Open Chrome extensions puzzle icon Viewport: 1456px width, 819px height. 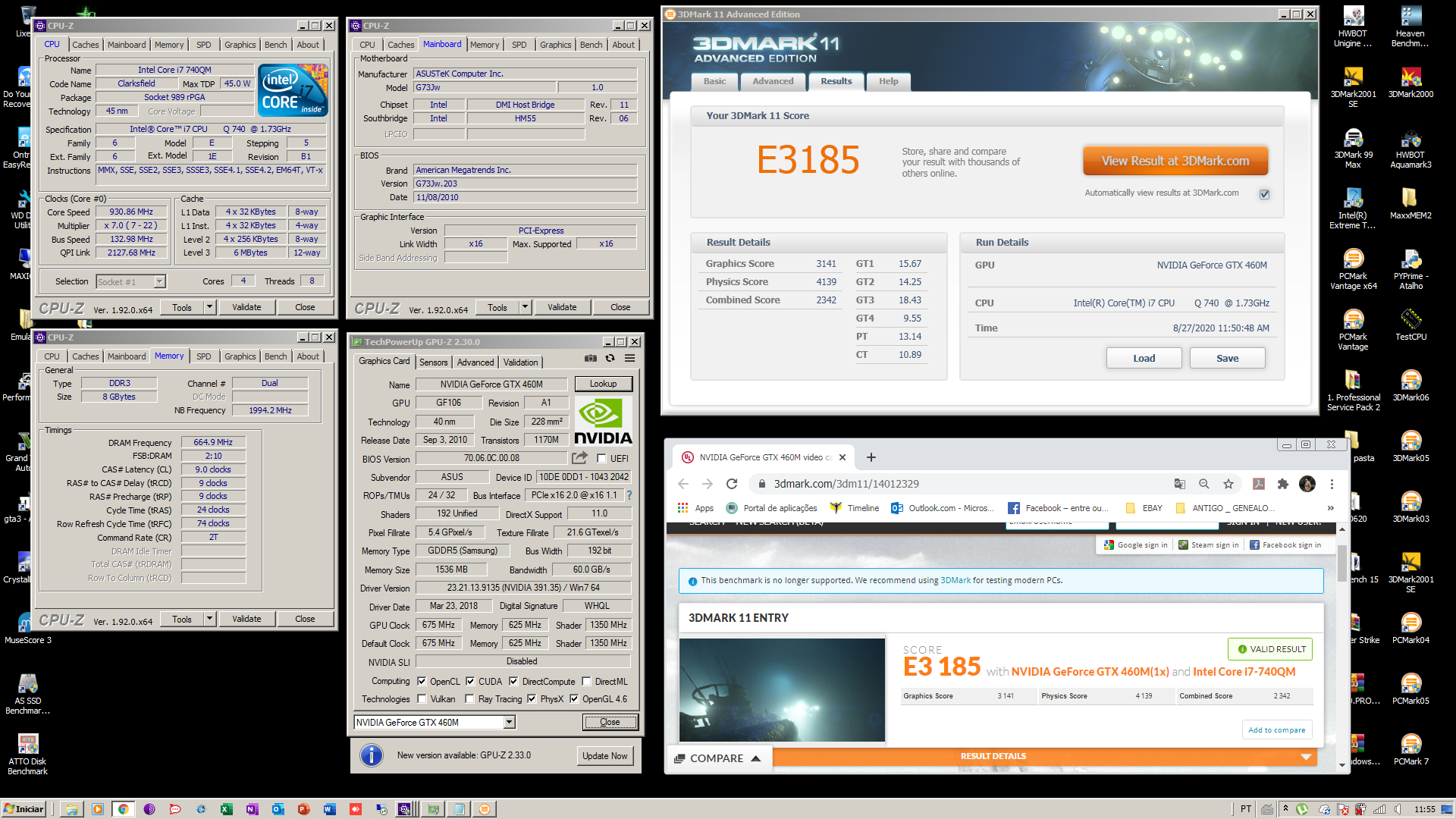point(1283,484)
